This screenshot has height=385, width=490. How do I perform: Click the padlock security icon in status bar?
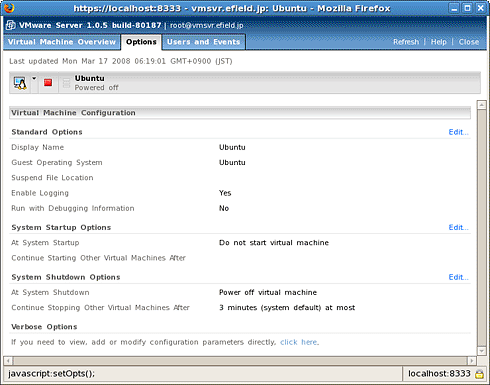479,374
